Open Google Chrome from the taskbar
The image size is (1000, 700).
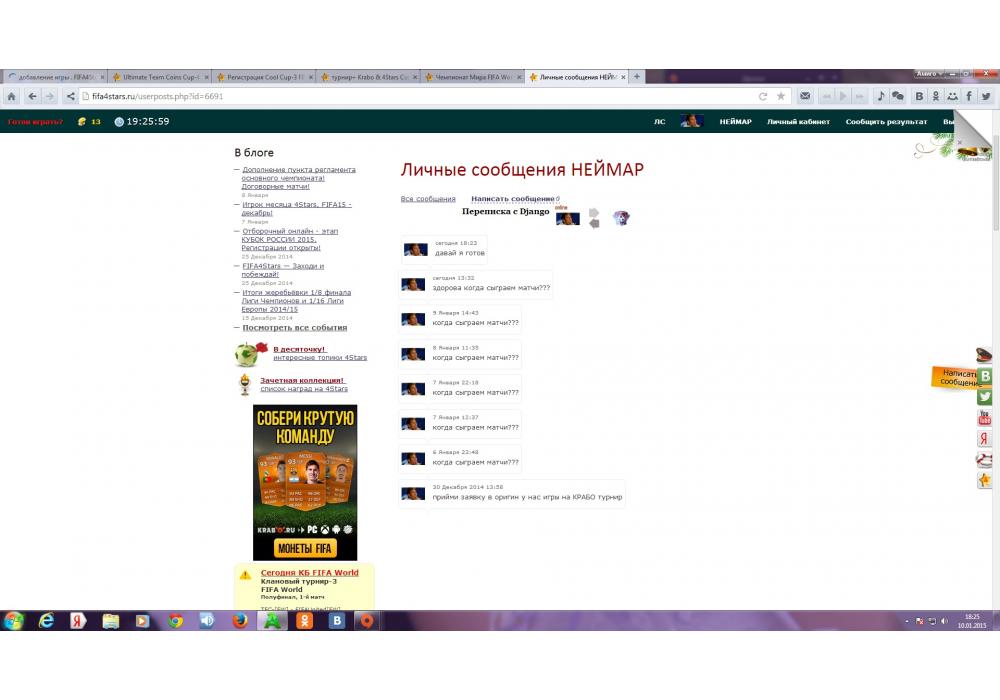[x=175, y=621]
